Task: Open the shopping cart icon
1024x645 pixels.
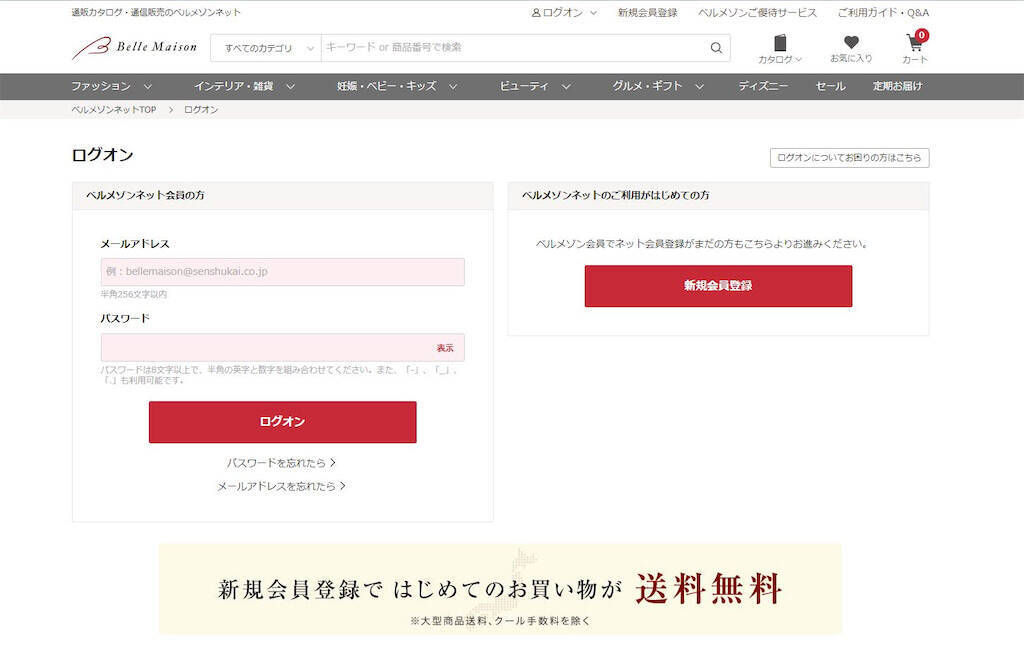Action: coord(914,44)
